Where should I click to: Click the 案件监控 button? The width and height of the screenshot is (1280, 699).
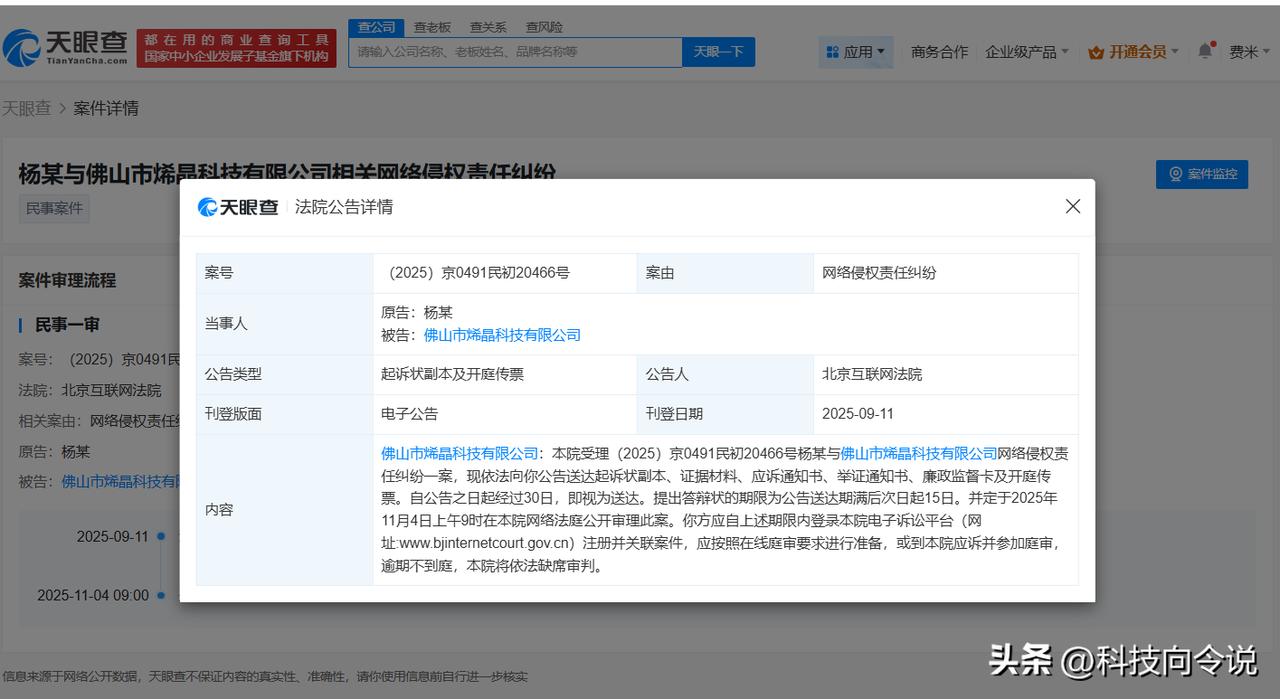click(x=1202, y=174)
